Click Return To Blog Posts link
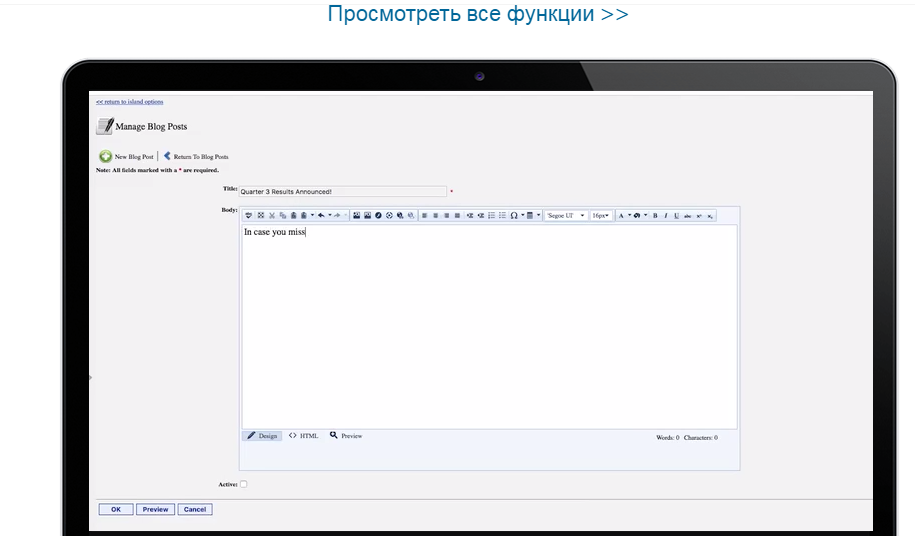This screenshot has height=536, width=915. point(196,156)
